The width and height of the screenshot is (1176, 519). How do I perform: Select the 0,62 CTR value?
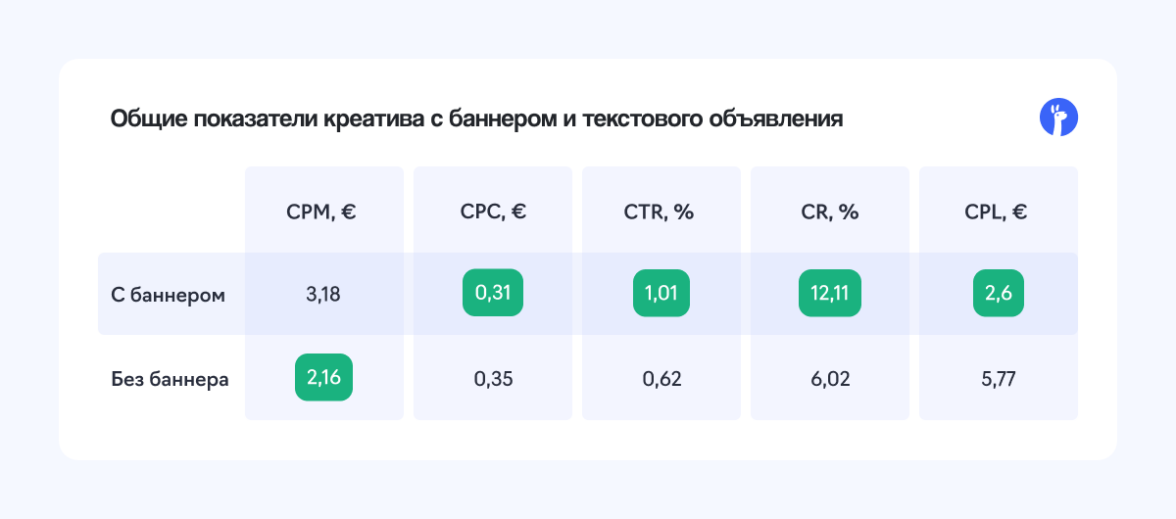[661, 380]
